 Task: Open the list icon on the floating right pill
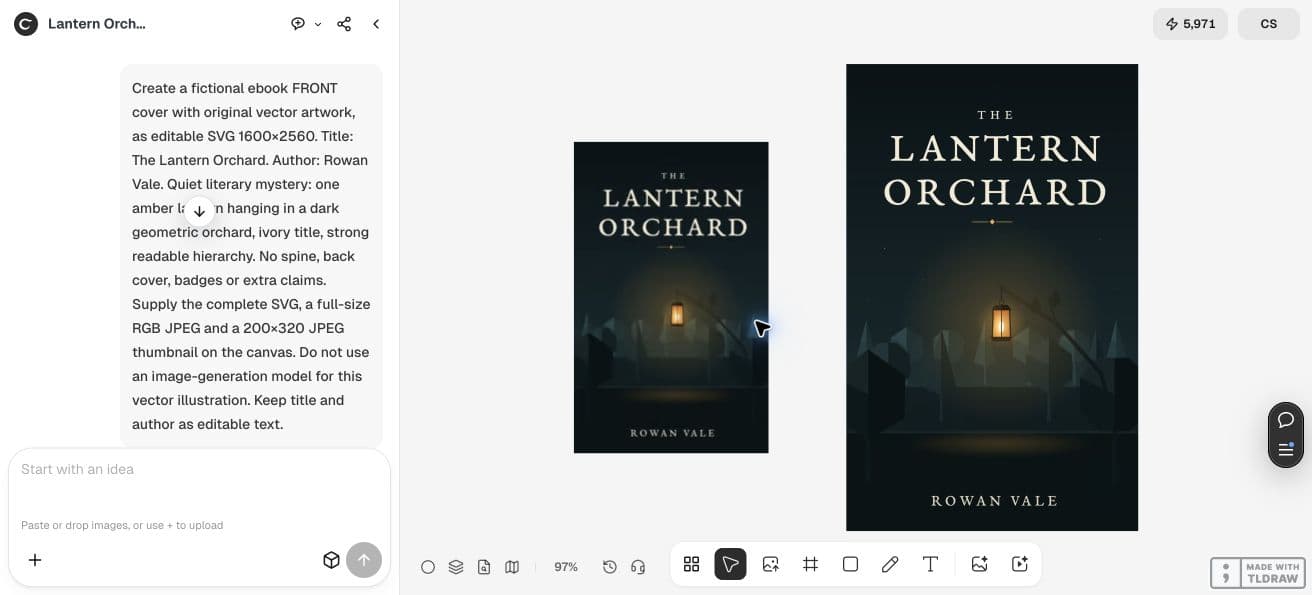(x=1286, y=450)
